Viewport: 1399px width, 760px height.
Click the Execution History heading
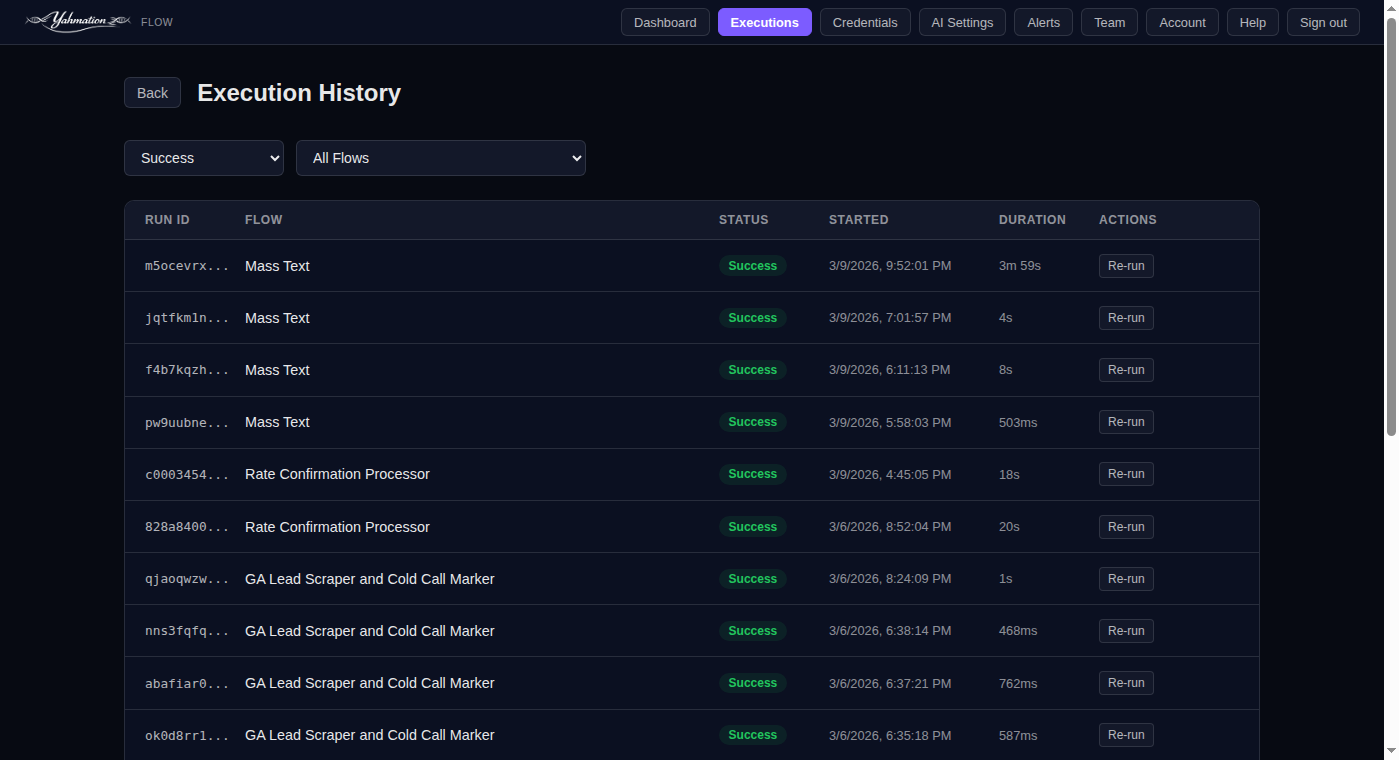(299, 93)
